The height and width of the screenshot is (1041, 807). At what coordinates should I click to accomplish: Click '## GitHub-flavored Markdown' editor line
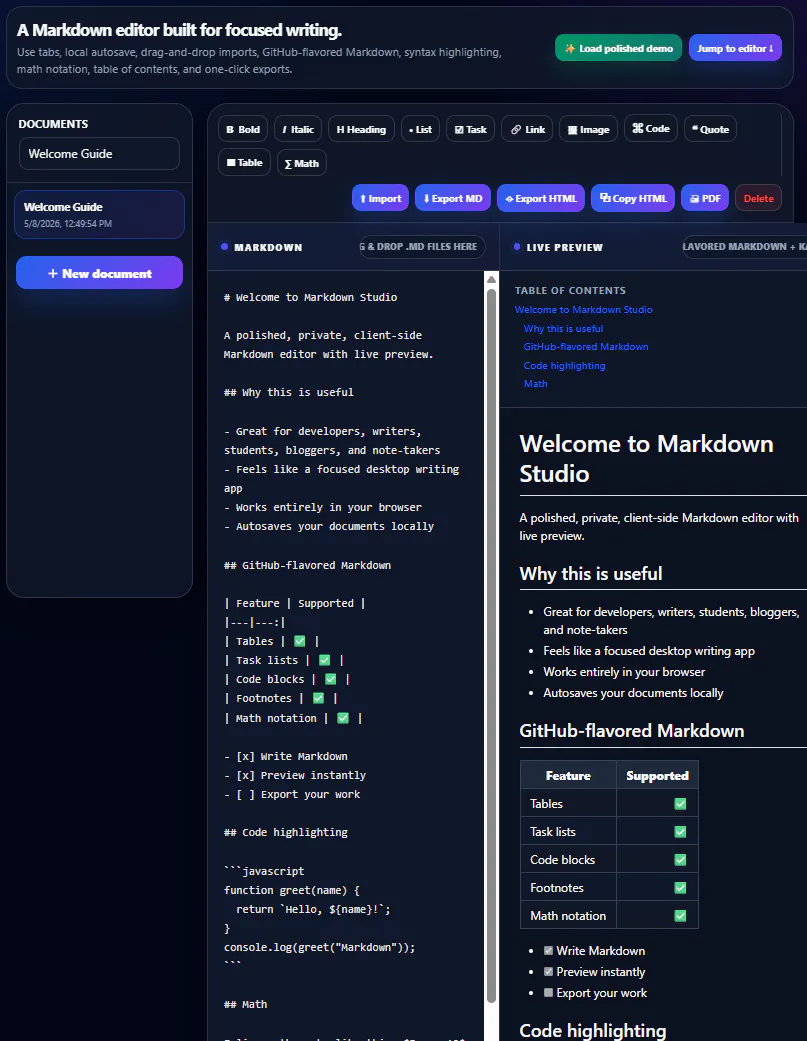[x=307, y=565]
